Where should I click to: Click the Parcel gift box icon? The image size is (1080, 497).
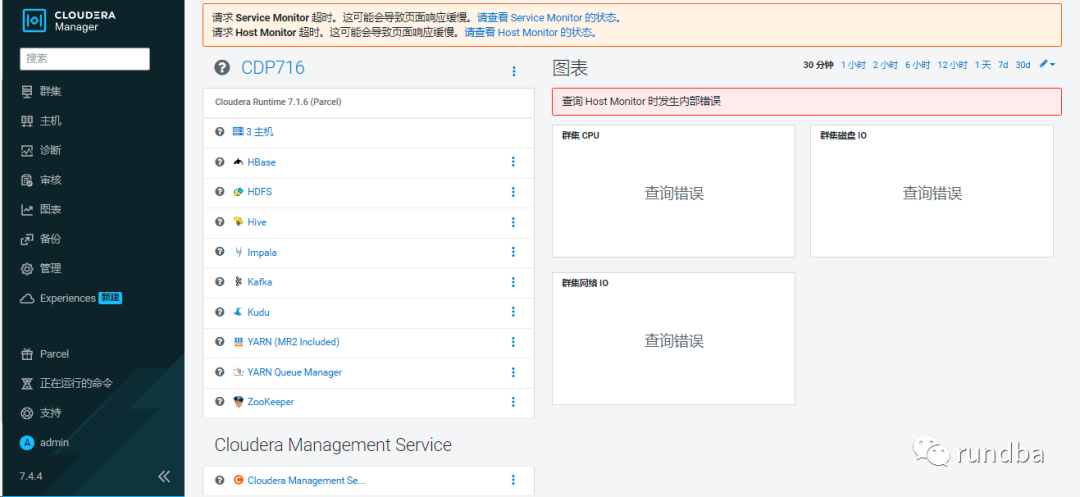pos(28,354)
